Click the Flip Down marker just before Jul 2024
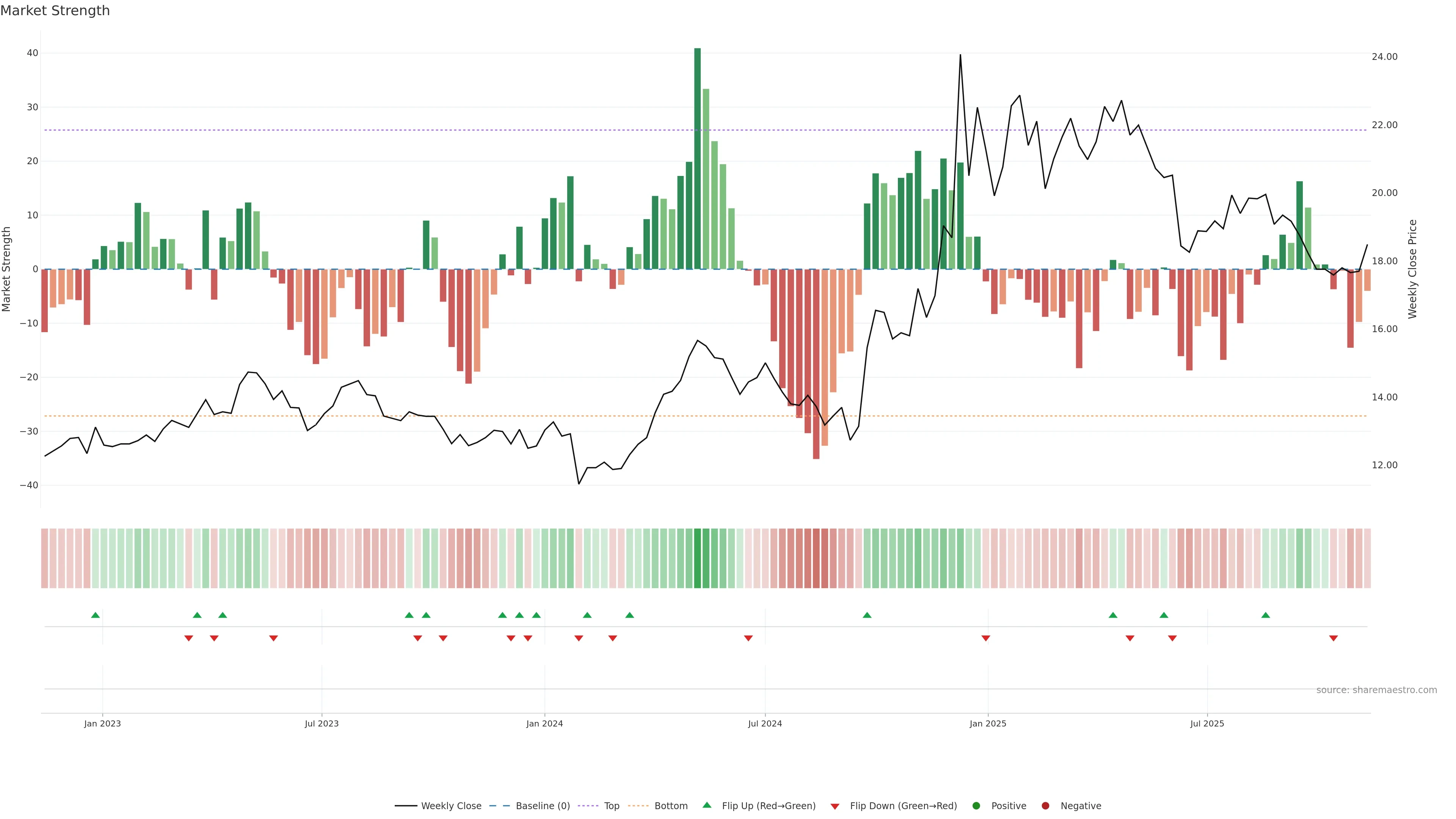 click(x=748, y=638)
